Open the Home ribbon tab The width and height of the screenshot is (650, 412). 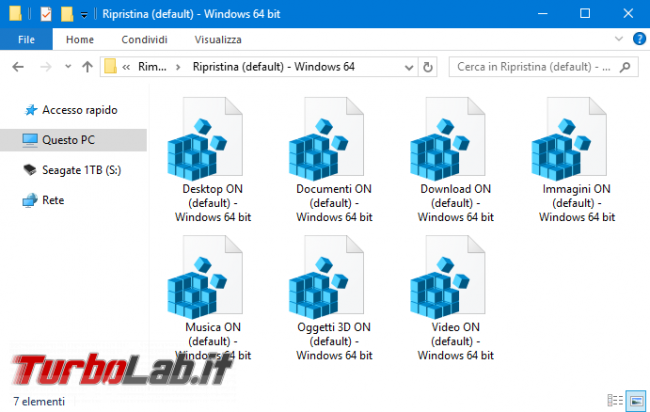80,39
